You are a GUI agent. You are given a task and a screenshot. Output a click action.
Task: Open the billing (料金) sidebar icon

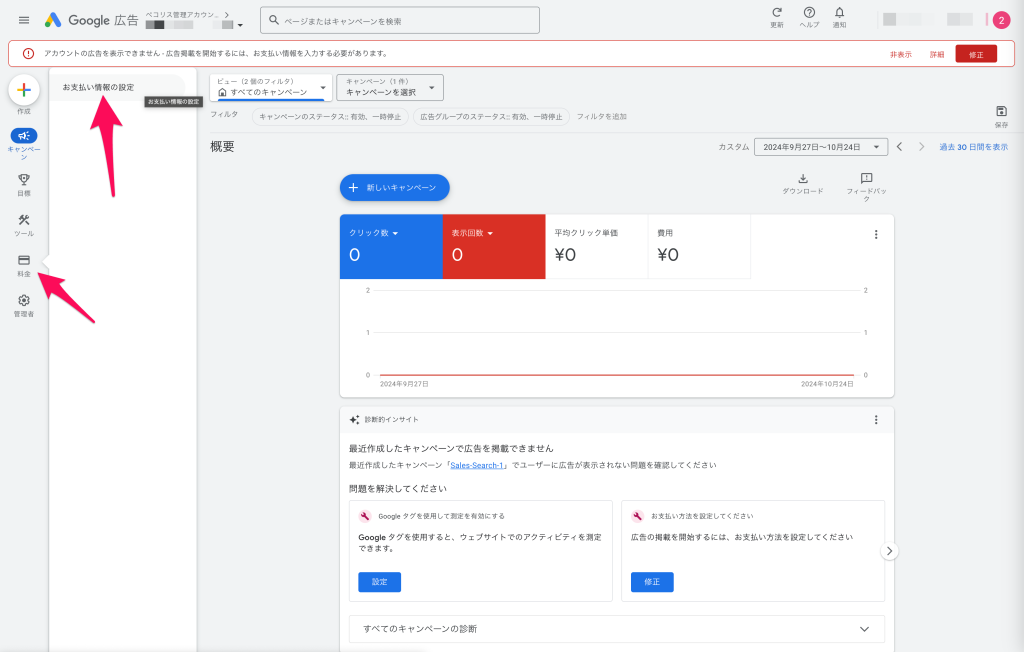[x=24, y=260]
